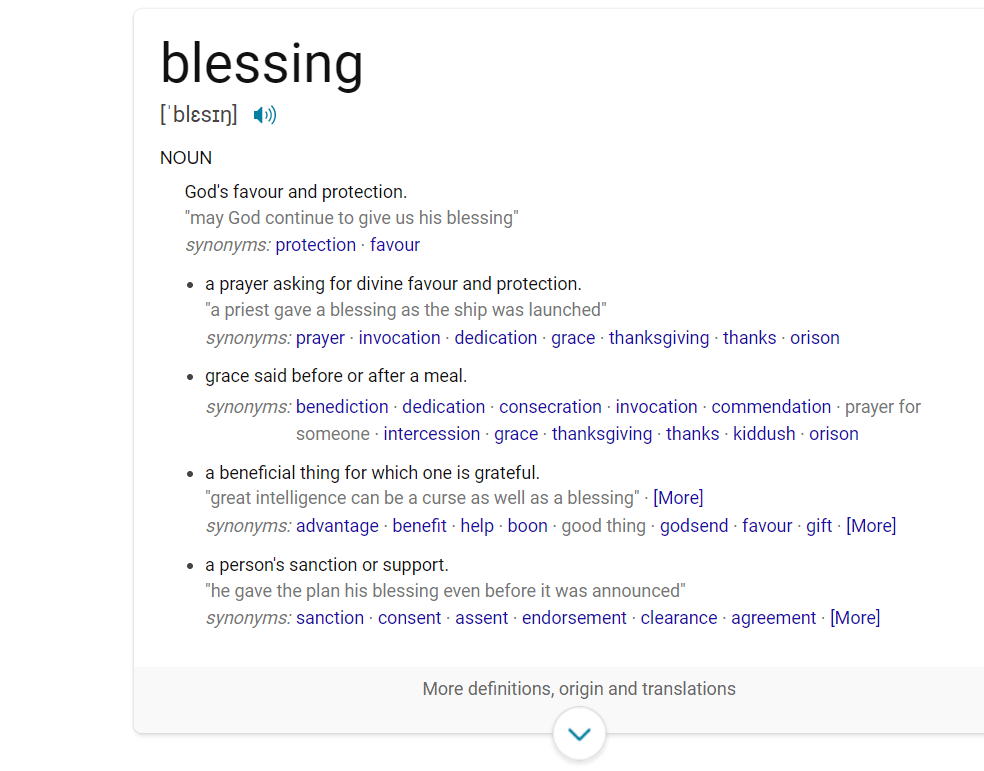
Task: Expand [More] after the curse example sentence
Action: (x=678, y=498)
